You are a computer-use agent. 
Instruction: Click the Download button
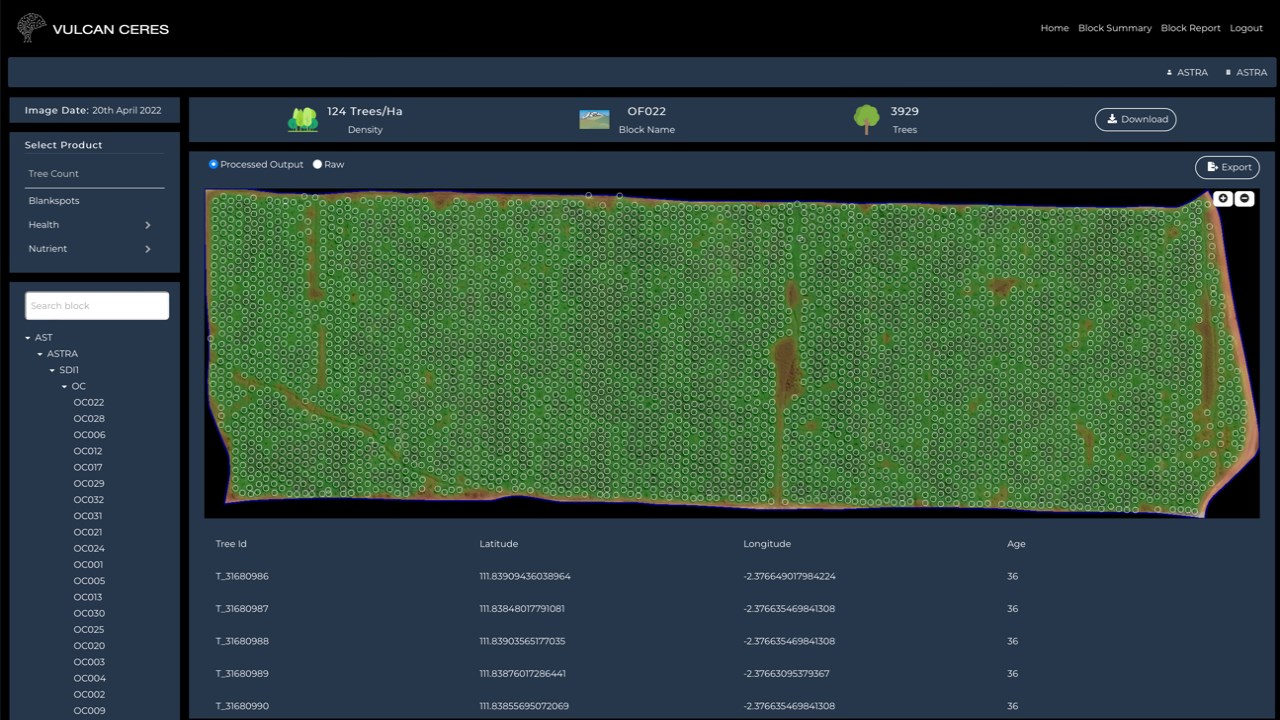click(1136, 119)
